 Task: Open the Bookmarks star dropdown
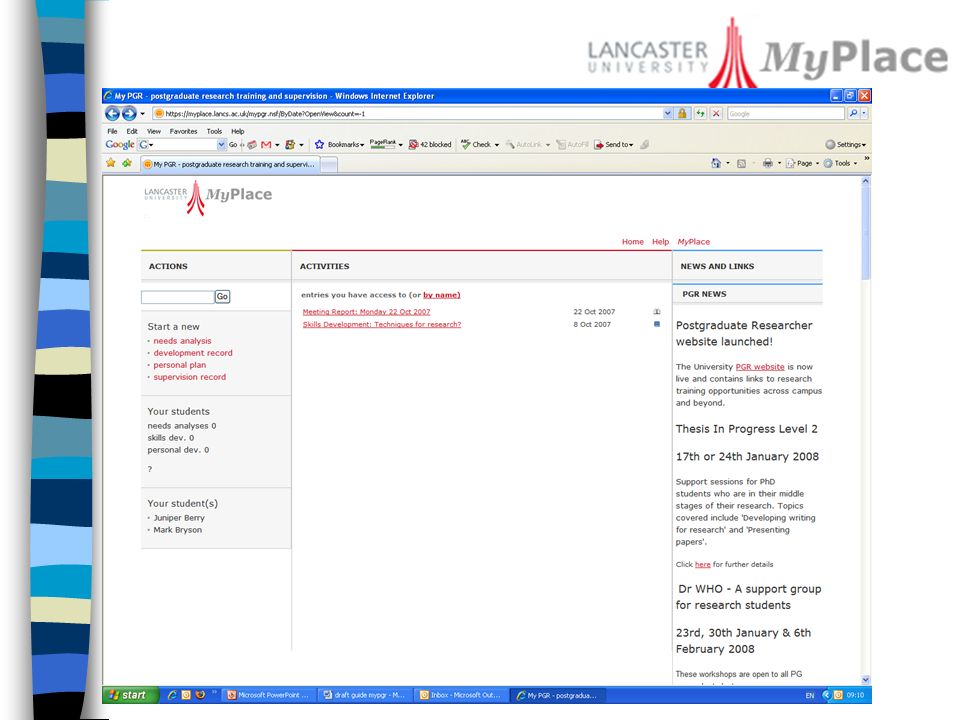pos(339,144)
